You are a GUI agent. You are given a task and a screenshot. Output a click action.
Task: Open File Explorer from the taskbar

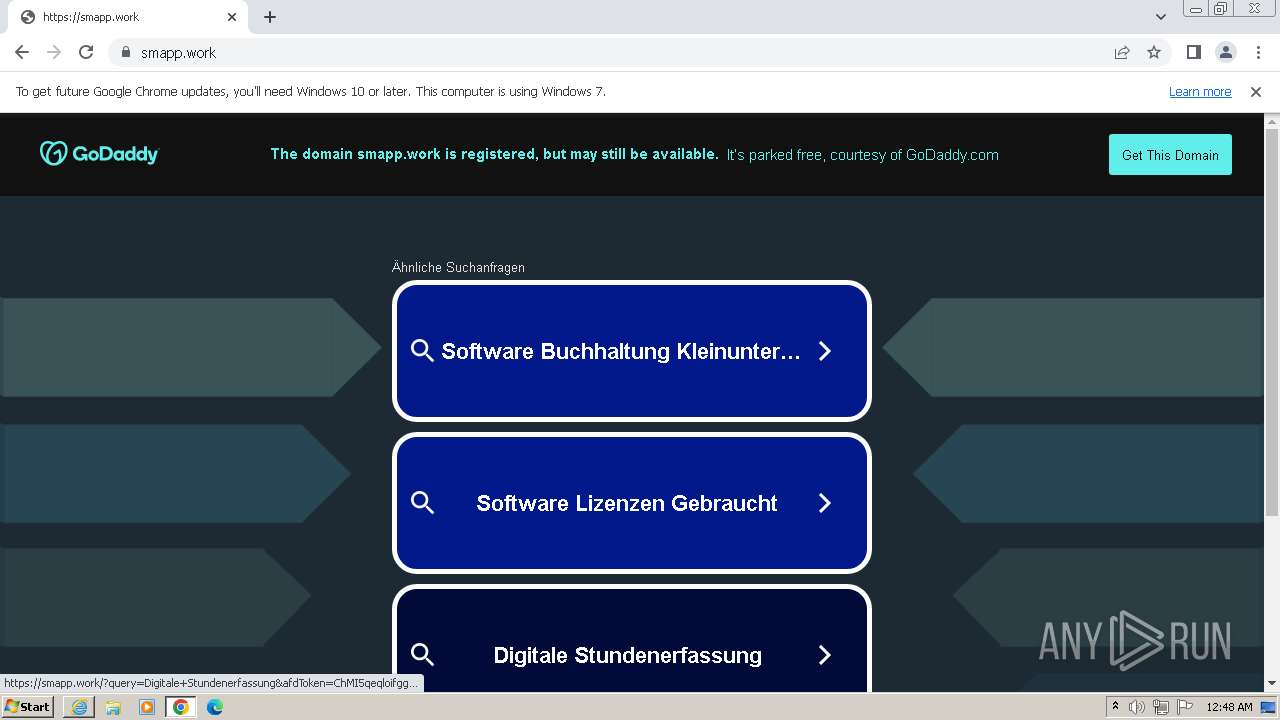coord(113,707)
